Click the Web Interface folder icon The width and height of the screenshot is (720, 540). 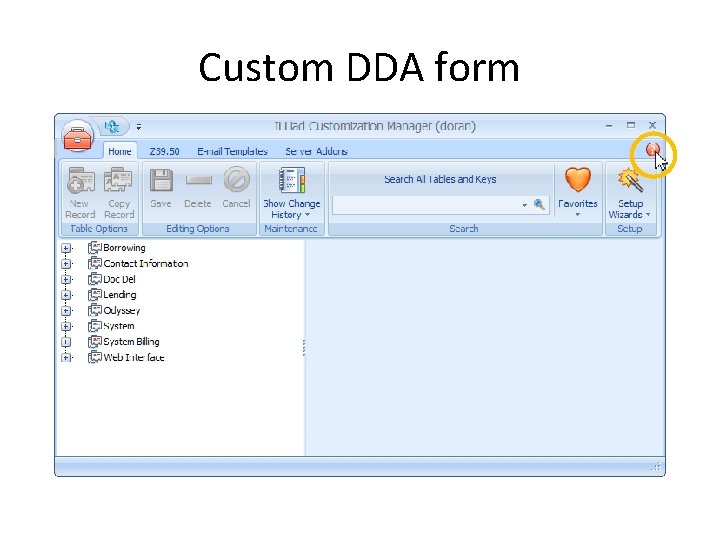[95, 357]
